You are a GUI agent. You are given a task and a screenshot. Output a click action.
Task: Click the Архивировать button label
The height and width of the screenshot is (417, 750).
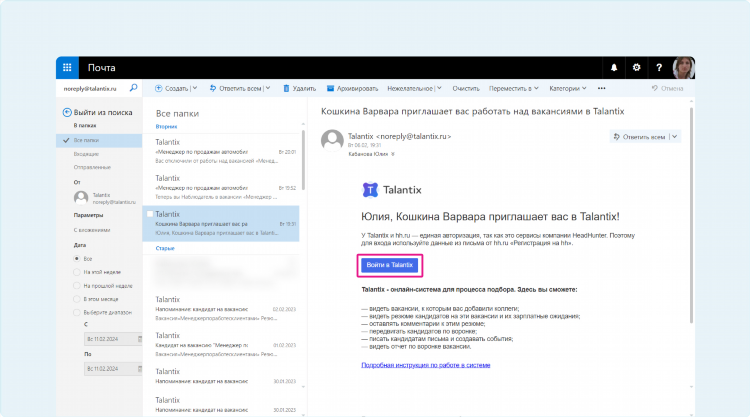[357, 88]
